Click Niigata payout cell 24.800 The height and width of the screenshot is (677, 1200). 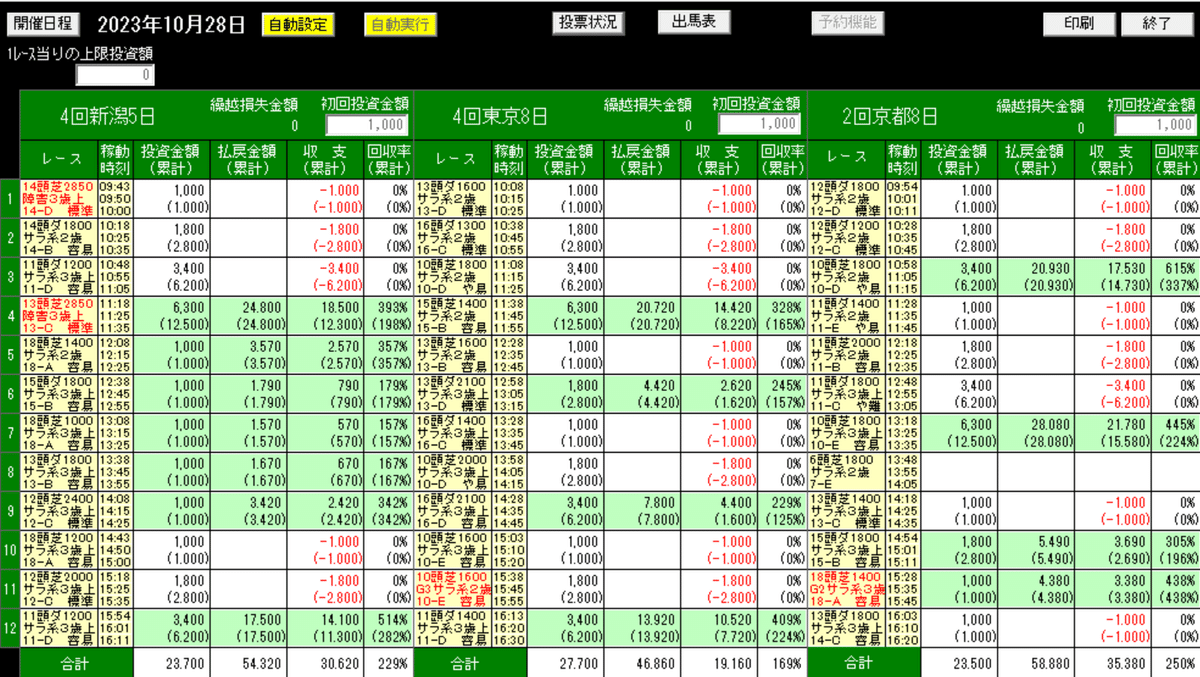click(250, 316)
